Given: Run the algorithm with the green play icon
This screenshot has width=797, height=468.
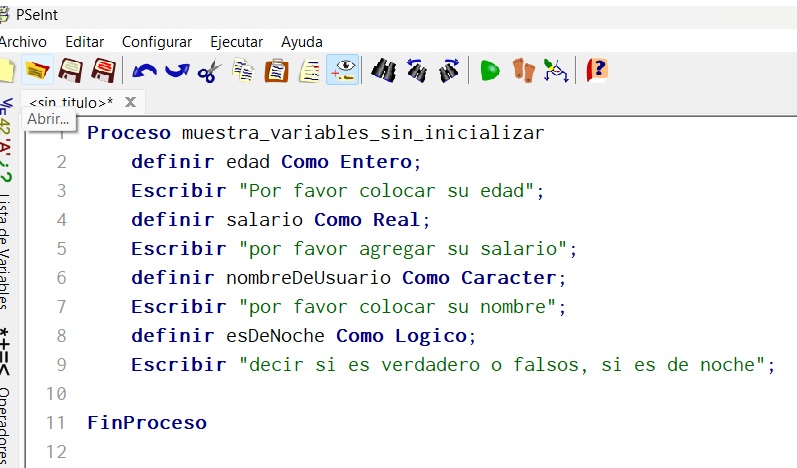Looking at the screenshot, I should pyautogui.click(x=489, y=70).
